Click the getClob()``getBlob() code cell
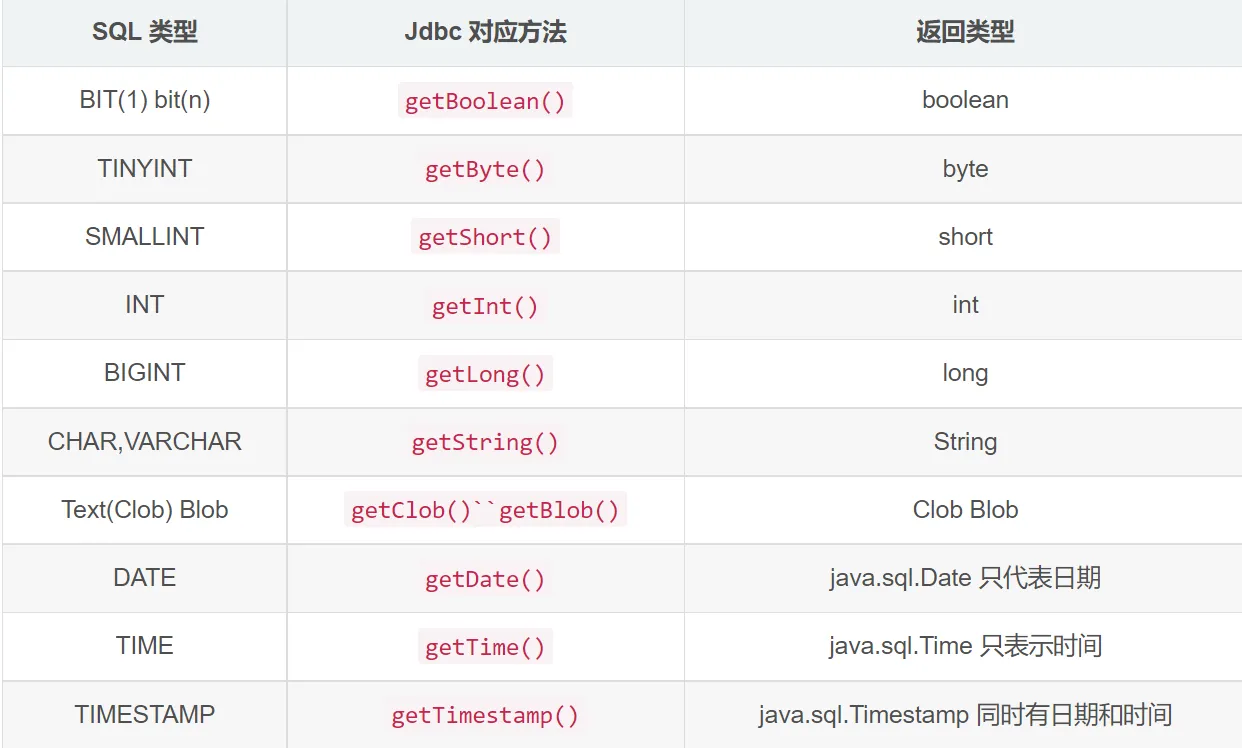The width and height of the screenshot is (1242, 748). coord(485,510)
